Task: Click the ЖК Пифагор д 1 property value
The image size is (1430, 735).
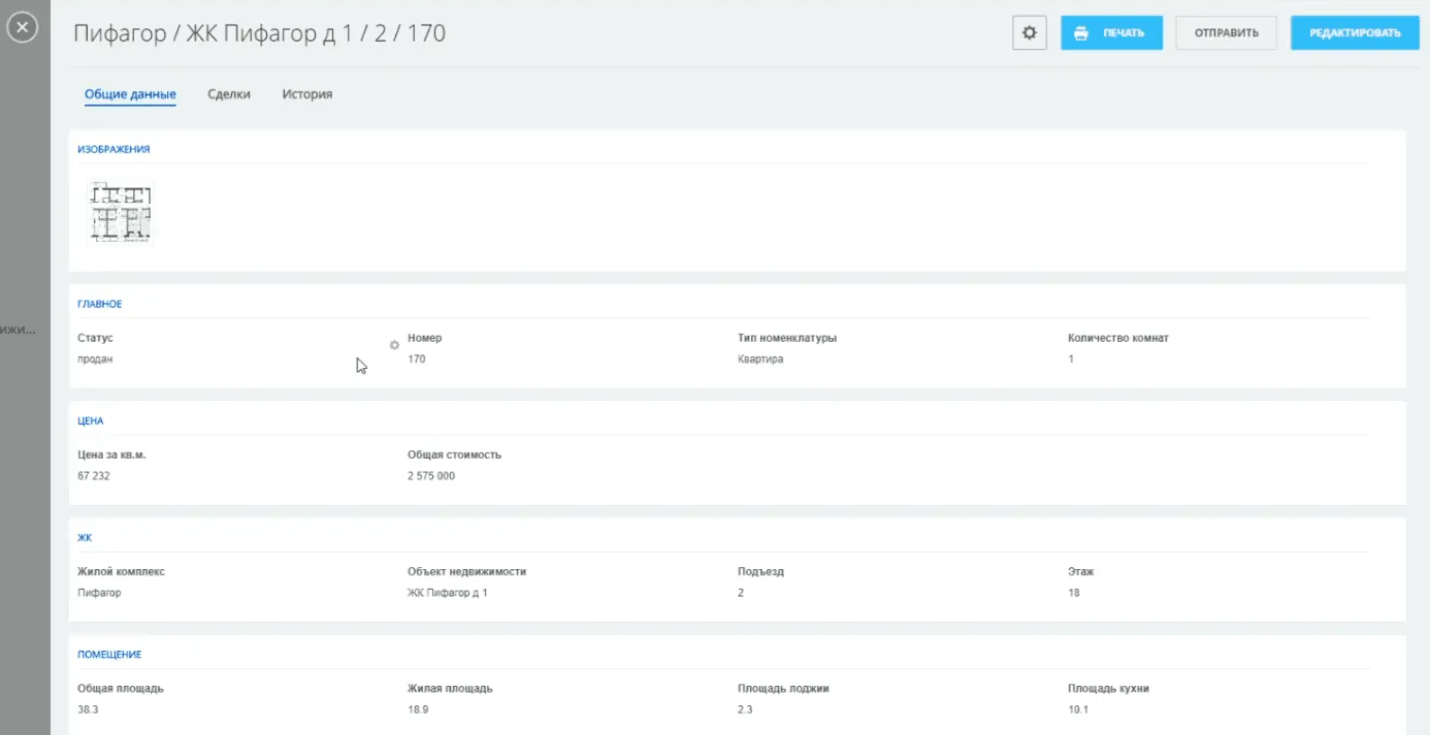Action: (447, 593)
